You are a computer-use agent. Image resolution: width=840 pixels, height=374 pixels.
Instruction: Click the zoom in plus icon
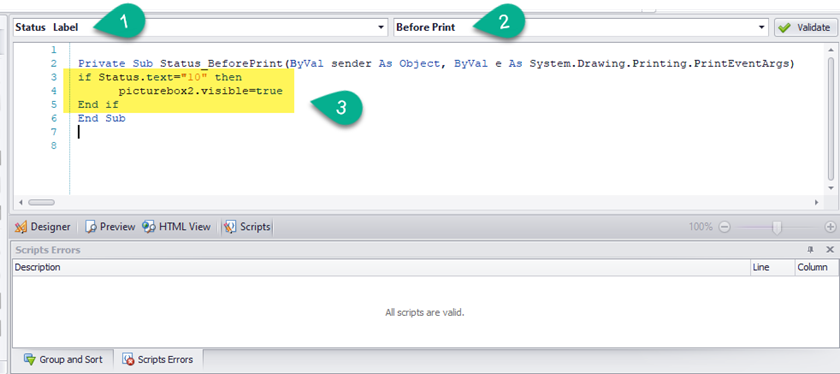click(830, 227)
